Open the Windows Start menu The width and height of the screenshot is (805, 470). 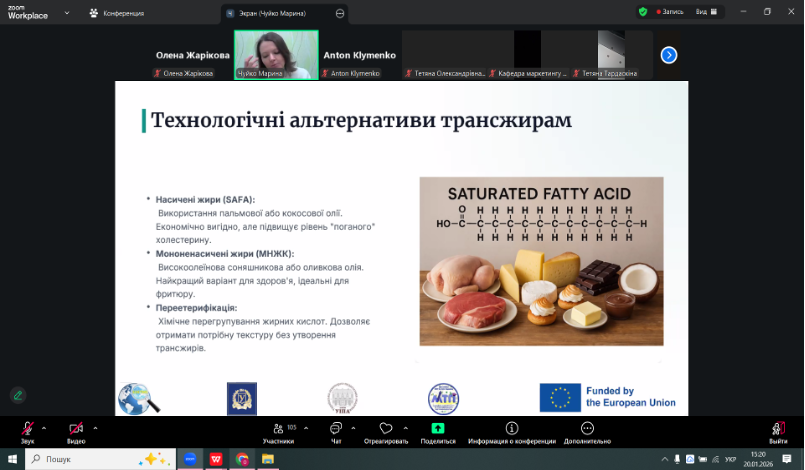coord(12,459)
